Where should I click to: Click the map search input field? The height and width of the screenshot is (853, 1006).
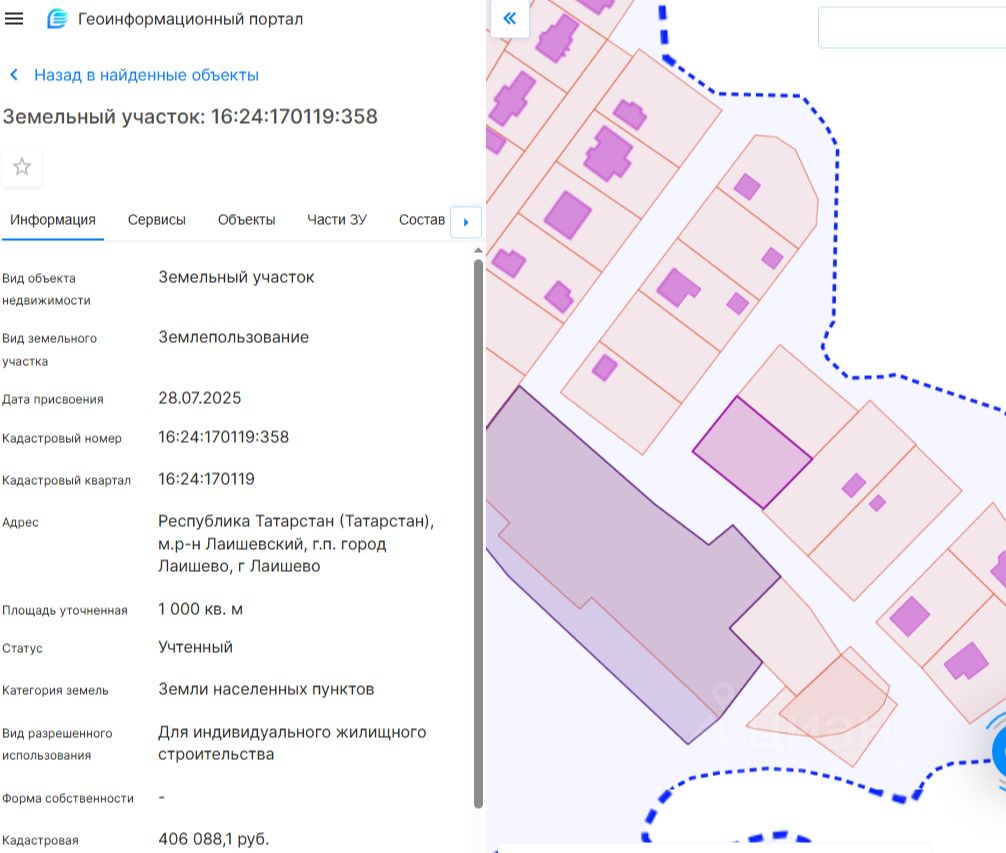pos(912,27)
